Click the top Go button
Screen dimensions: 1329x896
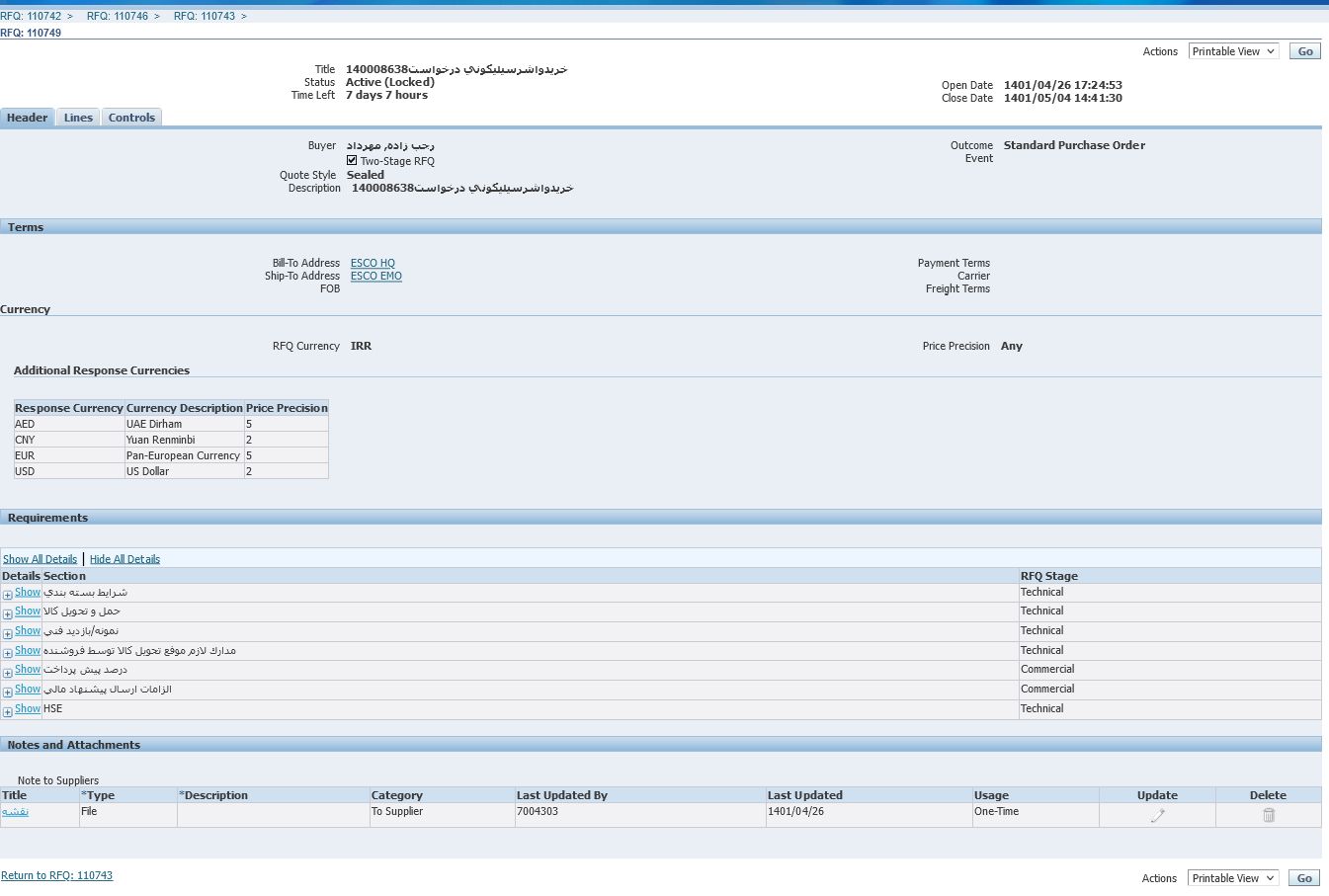(x=1305, y=51)
